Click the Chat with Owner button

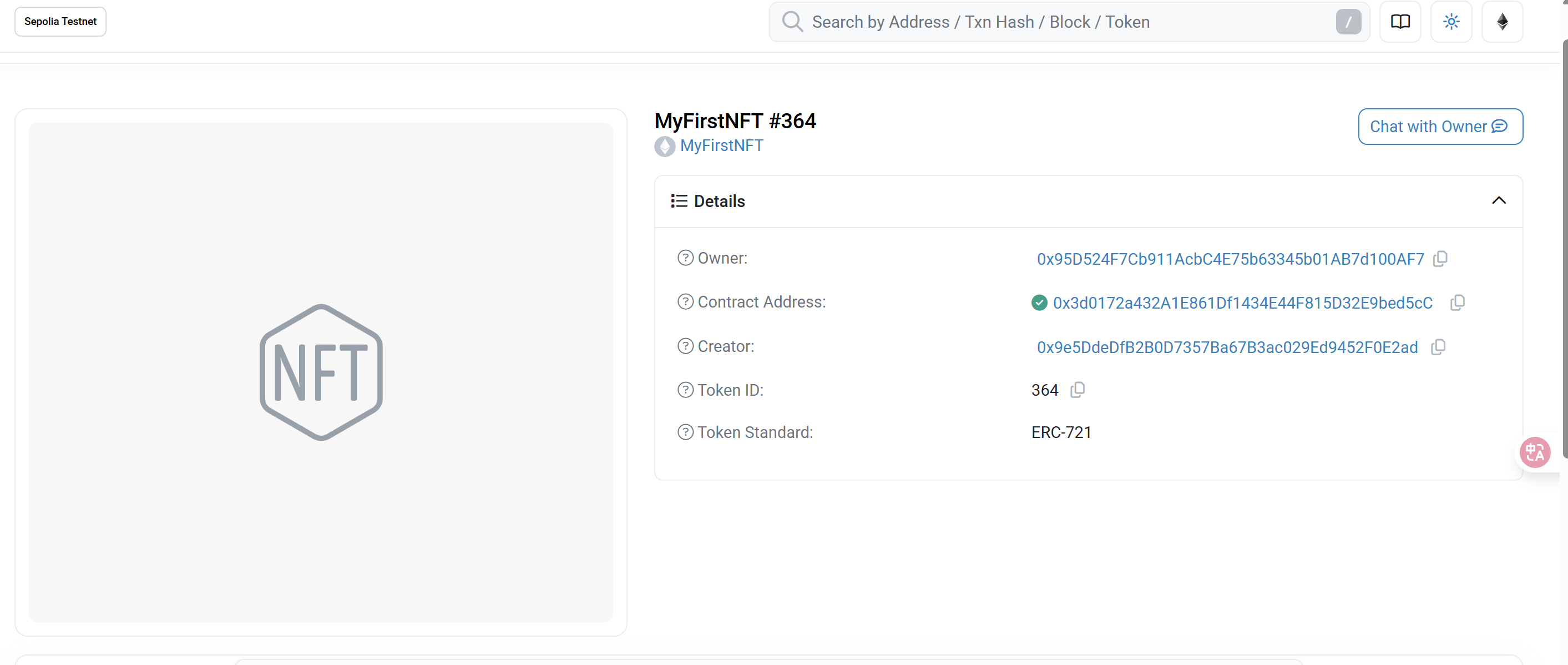click(x=1440, y=127)
